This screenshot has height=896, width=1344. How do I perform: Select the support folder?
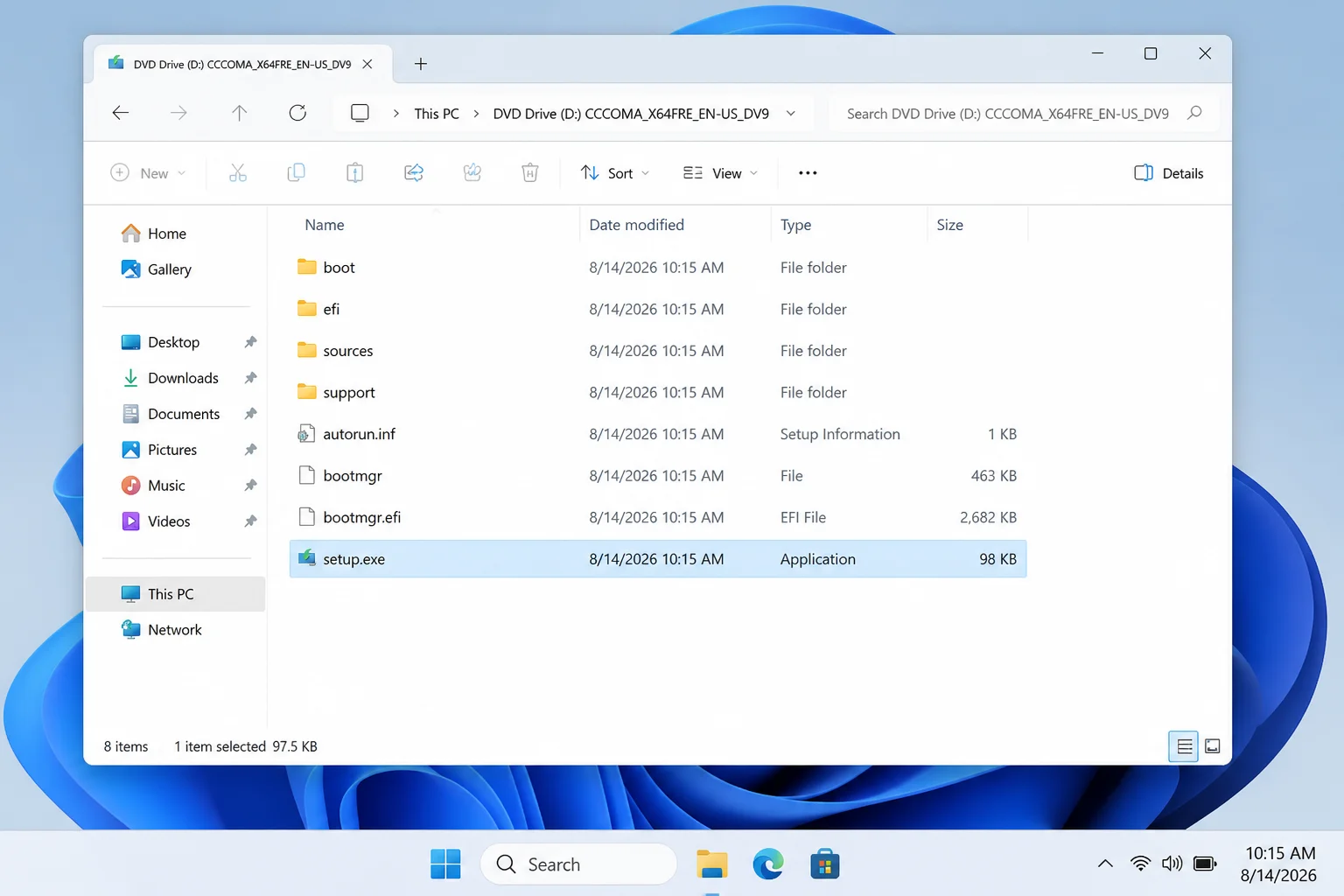[x=658, y=393]
